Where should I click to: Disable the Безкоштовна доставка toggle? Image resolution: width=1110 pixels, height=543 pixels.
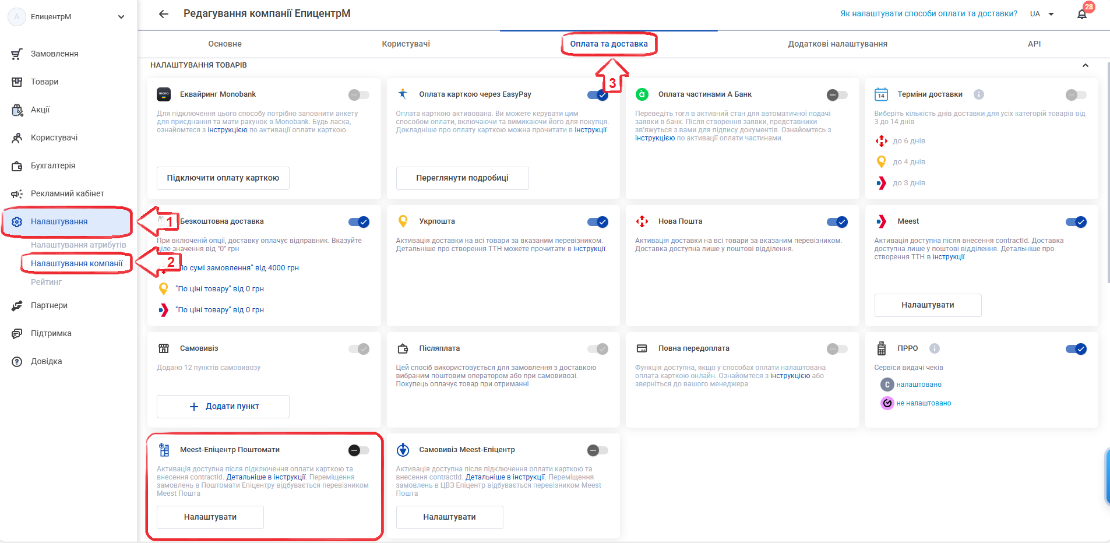pyautogui.click(x=359, y=222)
